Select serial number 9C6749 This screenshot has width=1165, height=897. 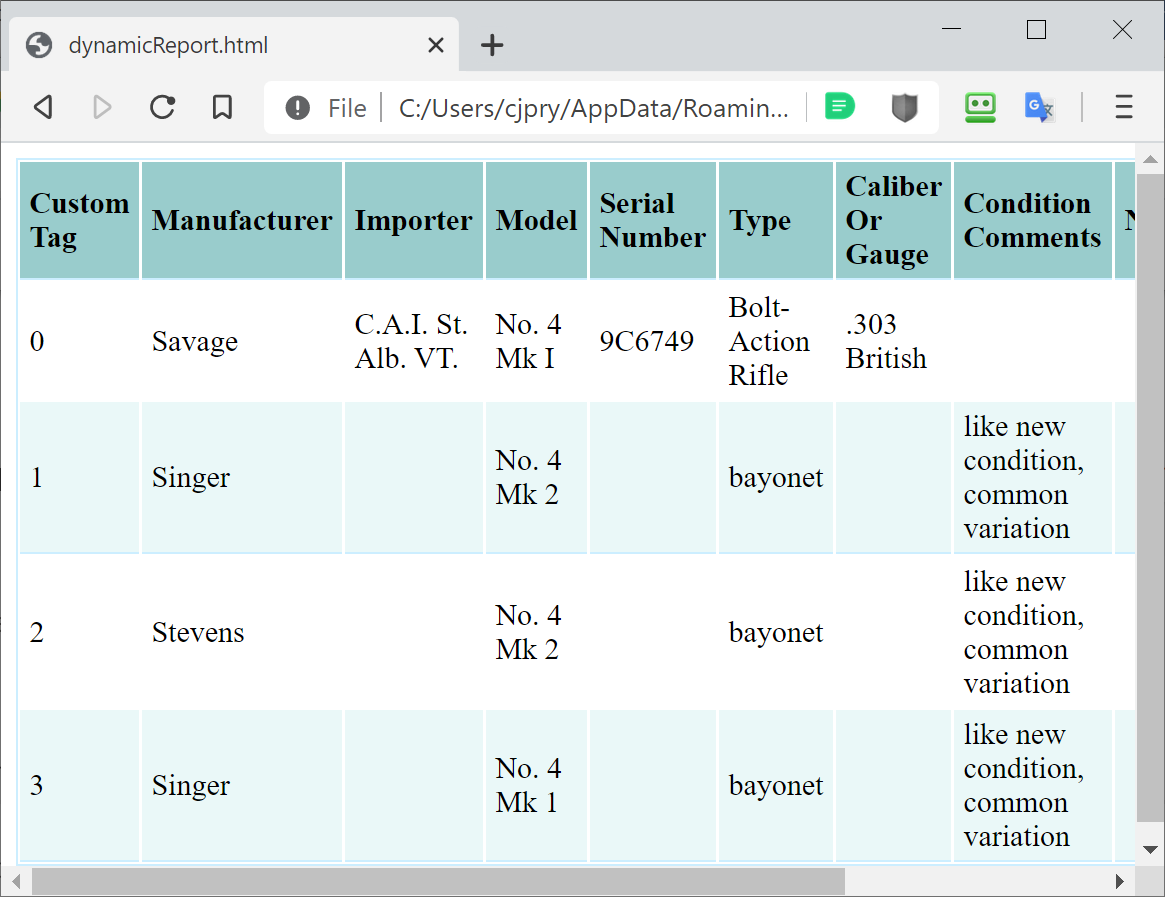[653, 341]
